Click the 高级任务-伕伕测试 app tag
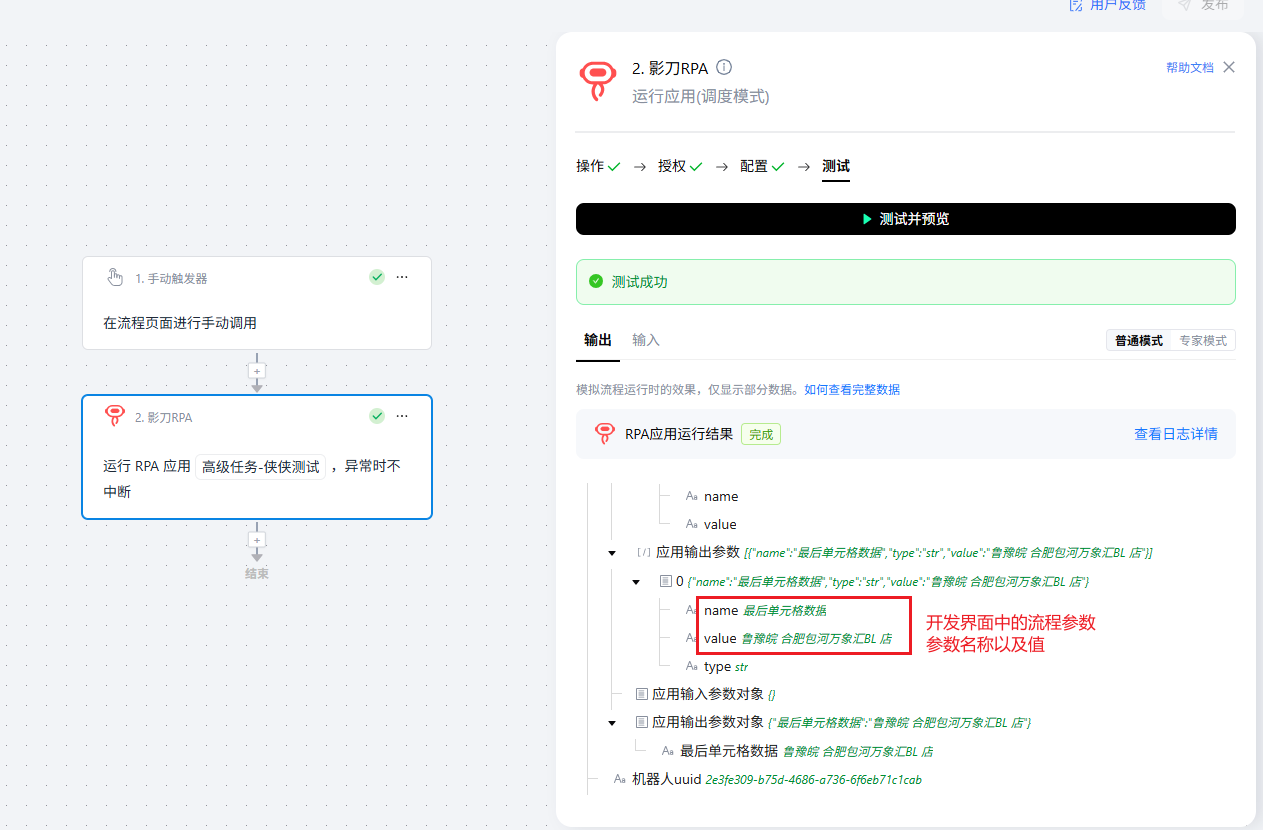Viewport: 1263px width, 830px height. 260,466
